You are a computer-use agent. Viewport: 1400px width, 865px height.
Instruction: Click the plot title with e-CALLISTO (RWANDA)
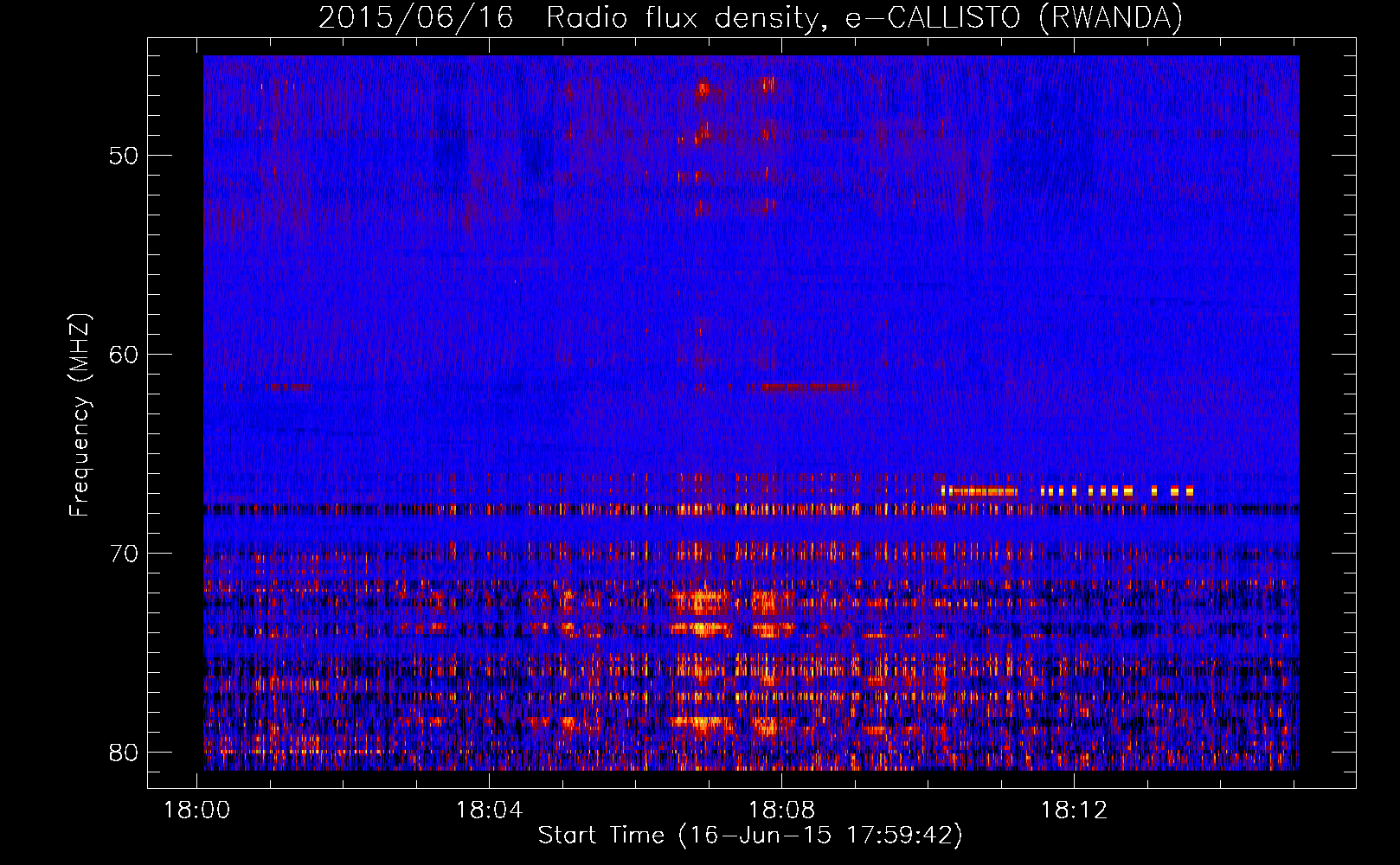click(750, 18)
